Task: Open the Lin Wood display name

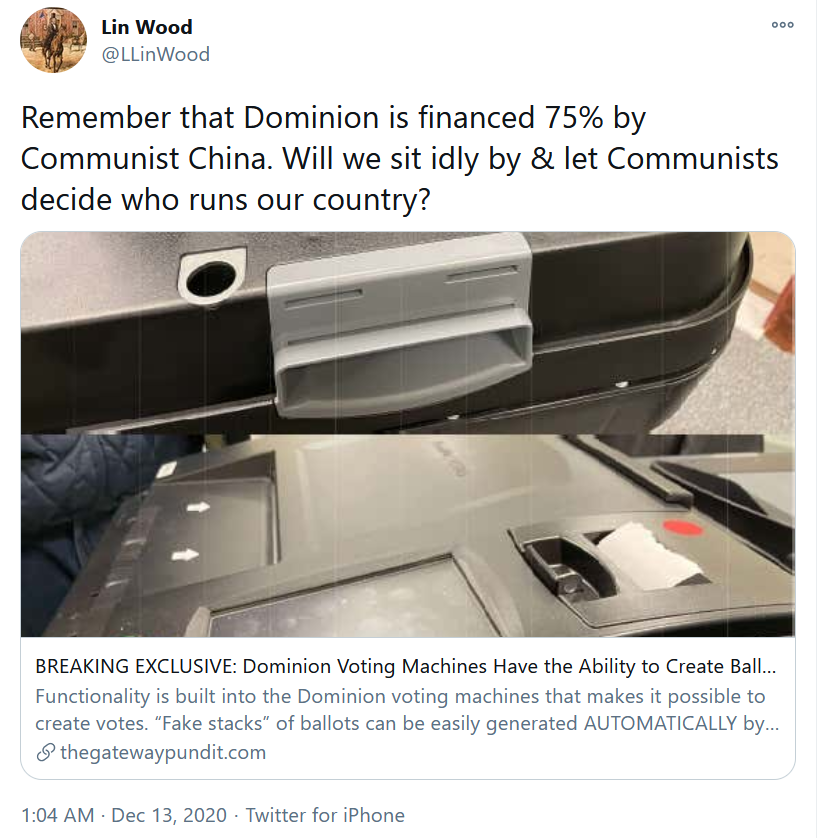Action: (x=147, y=27)
